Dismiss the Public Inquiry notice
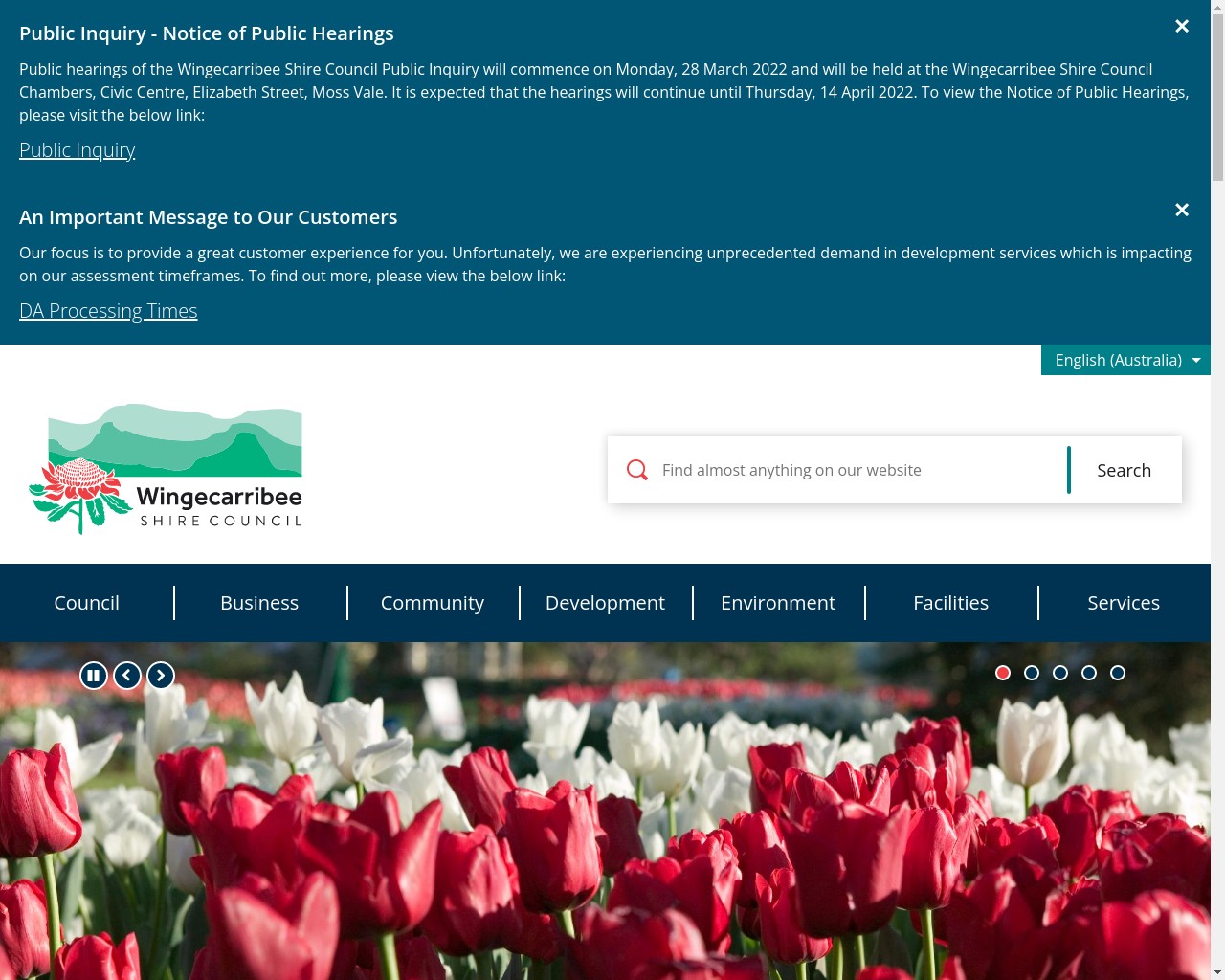Viewport: 1225px width, 980px height. tap(1182, 26)
